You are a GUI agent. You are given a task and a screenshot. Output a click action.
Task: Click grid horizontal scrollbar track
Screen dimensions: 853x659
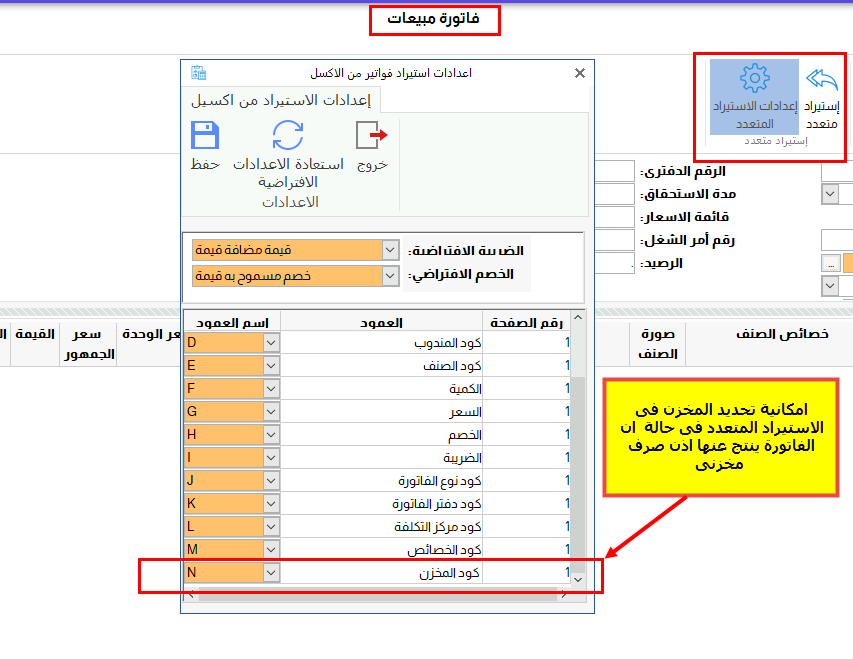(378, 595)
